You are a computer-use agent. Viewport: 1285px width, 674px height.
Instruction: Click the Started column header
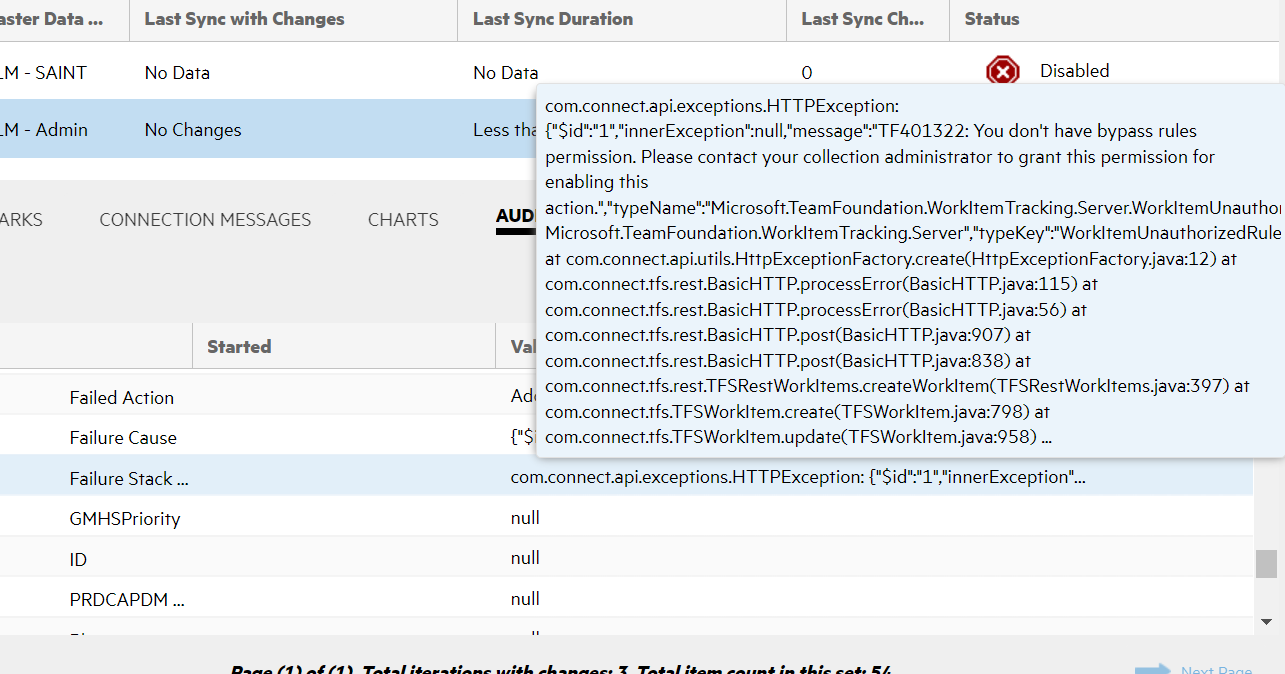point(239,347)
